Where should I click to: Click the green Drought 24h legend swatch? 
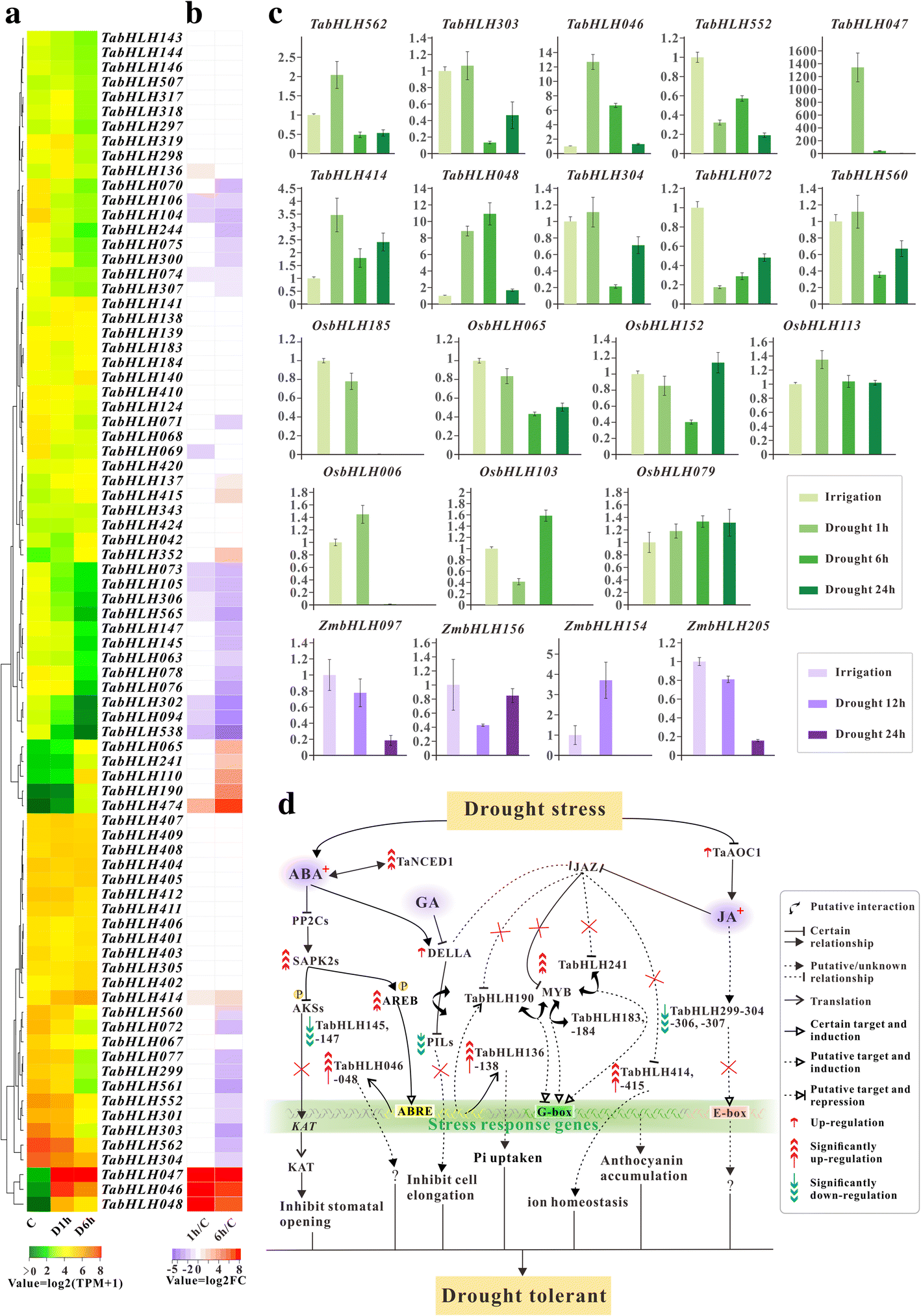click(808, 590)
